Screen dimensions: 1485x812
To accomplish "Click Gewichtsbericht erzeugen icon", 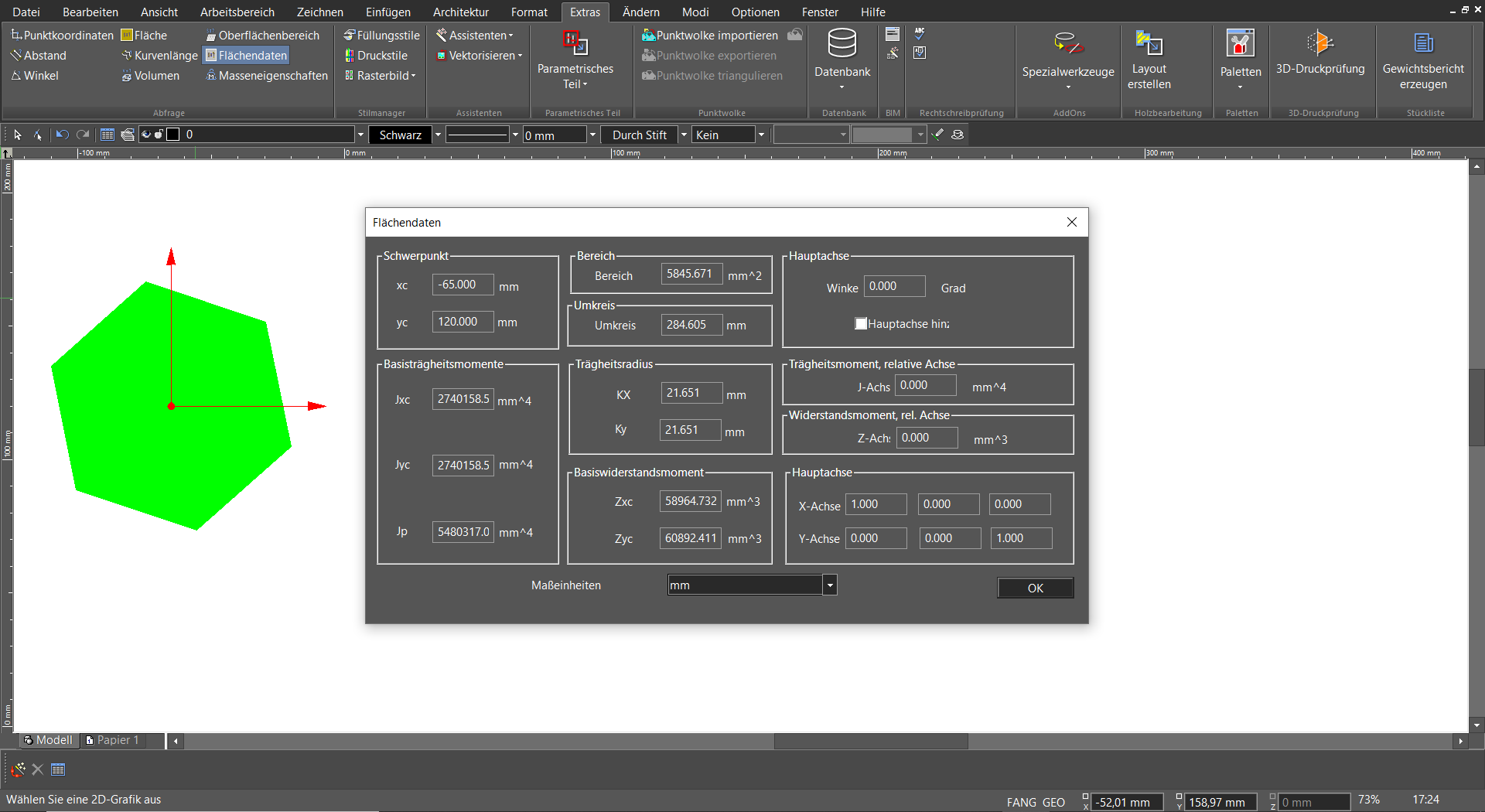I will coord(1423,43).
